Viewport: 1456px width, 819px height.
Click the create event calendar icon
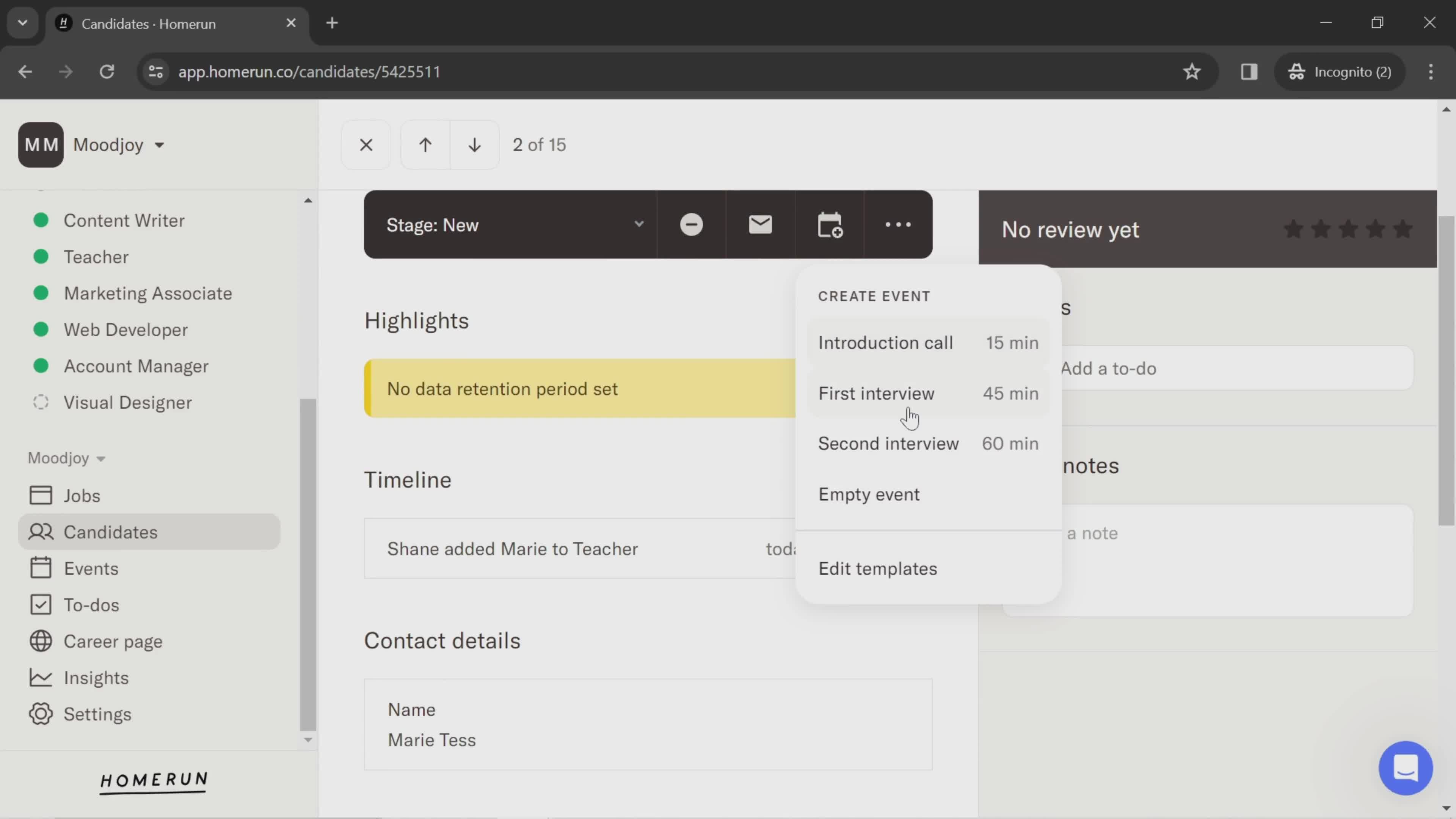(x=829, y=224)
